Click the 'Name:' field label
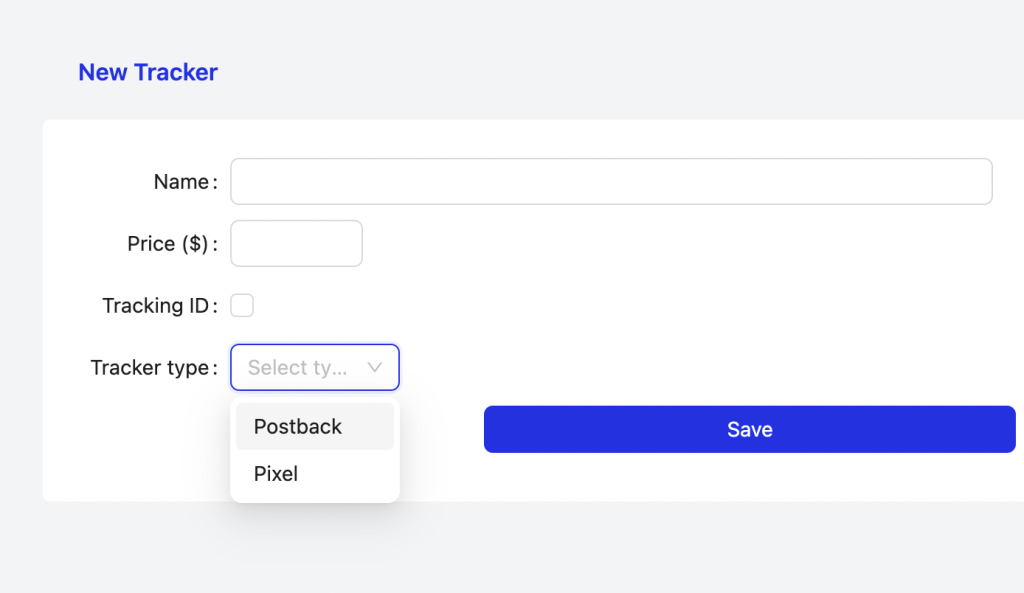 pyautogui.click(x=181, y=182)
